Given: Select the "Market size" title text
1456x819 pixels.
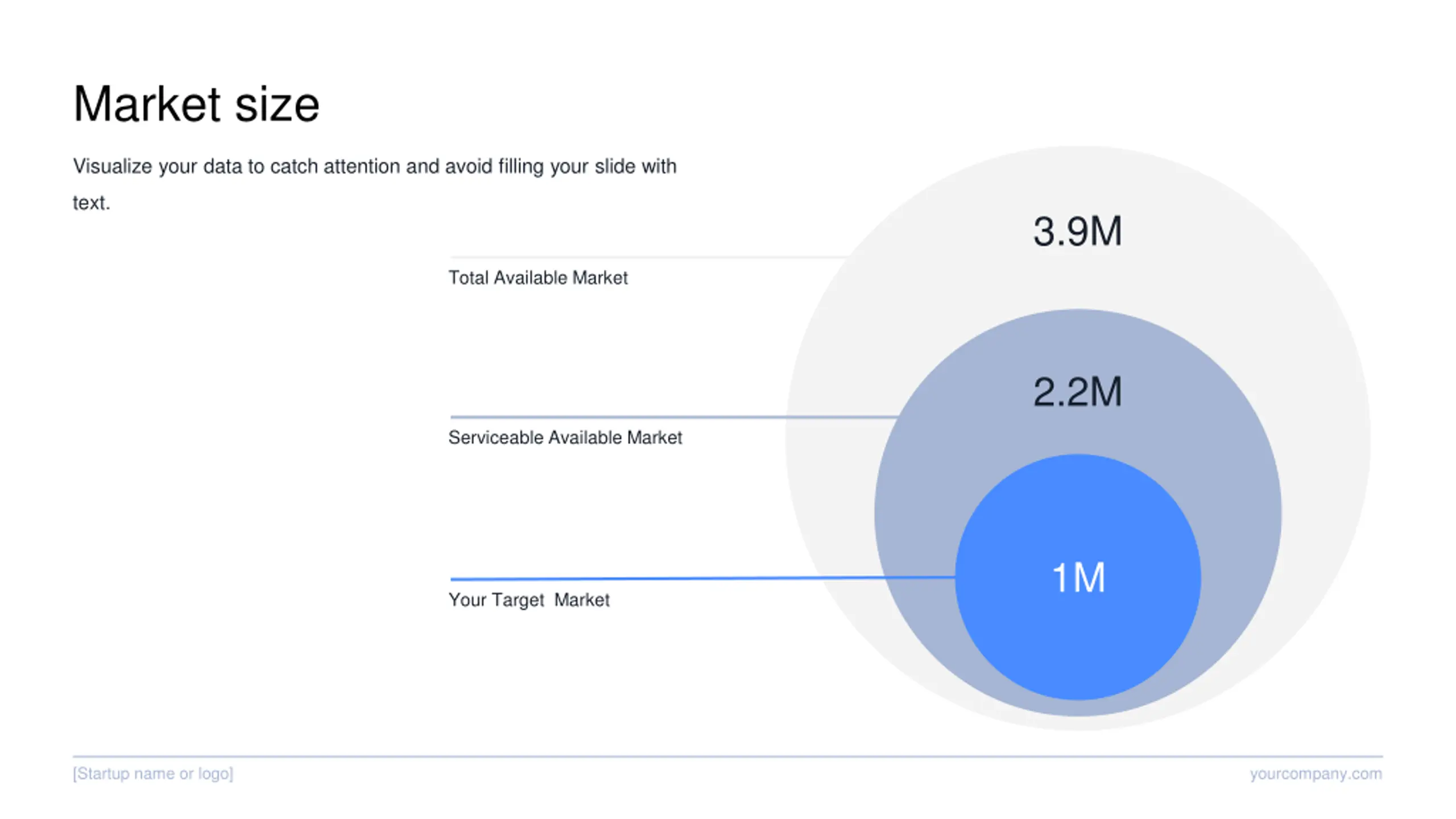Looking at the screenshot, I should 196,104.
